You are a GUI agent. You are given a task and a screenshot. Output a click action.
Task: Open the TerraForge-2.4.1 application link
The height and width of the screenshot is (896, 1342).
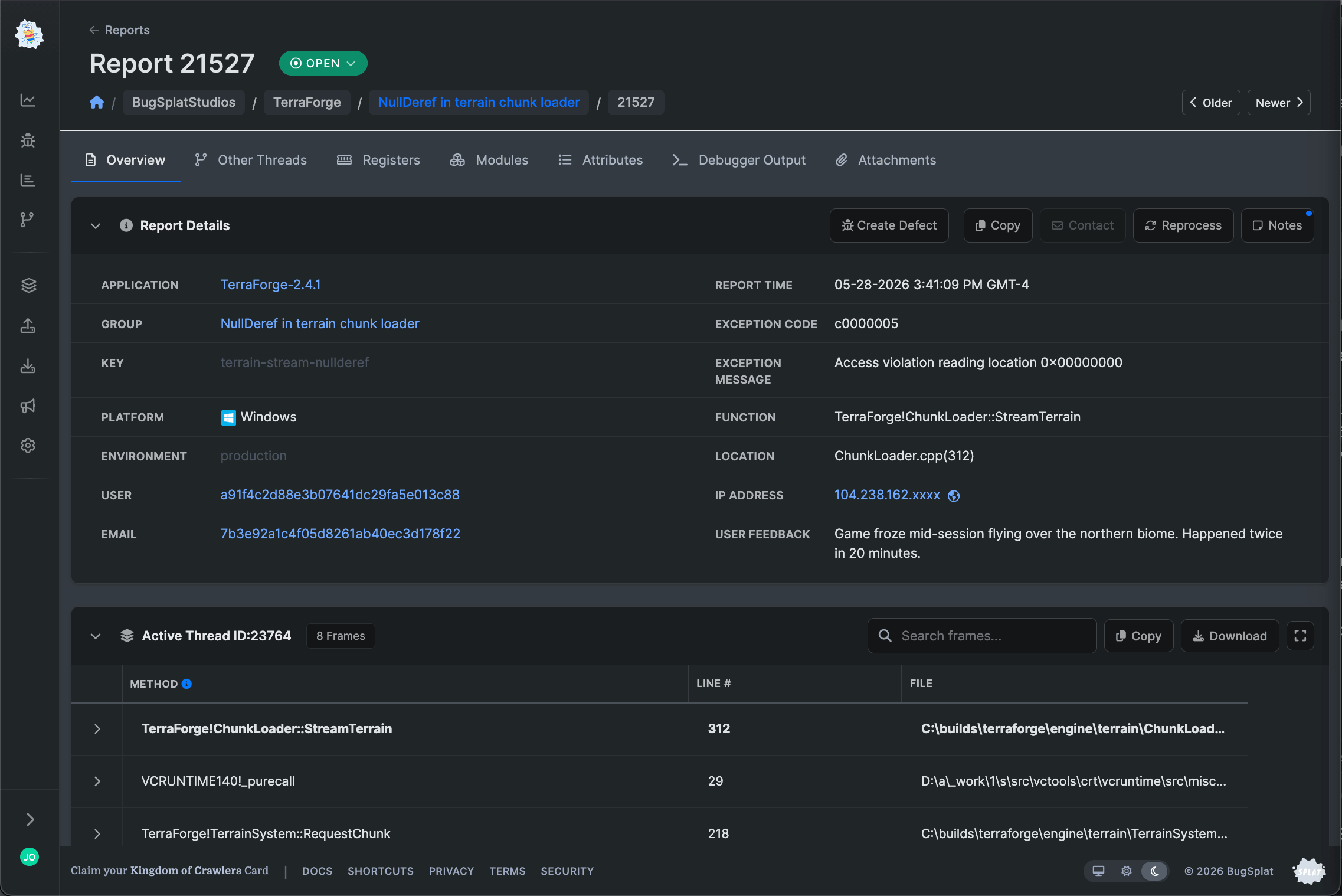270,285
